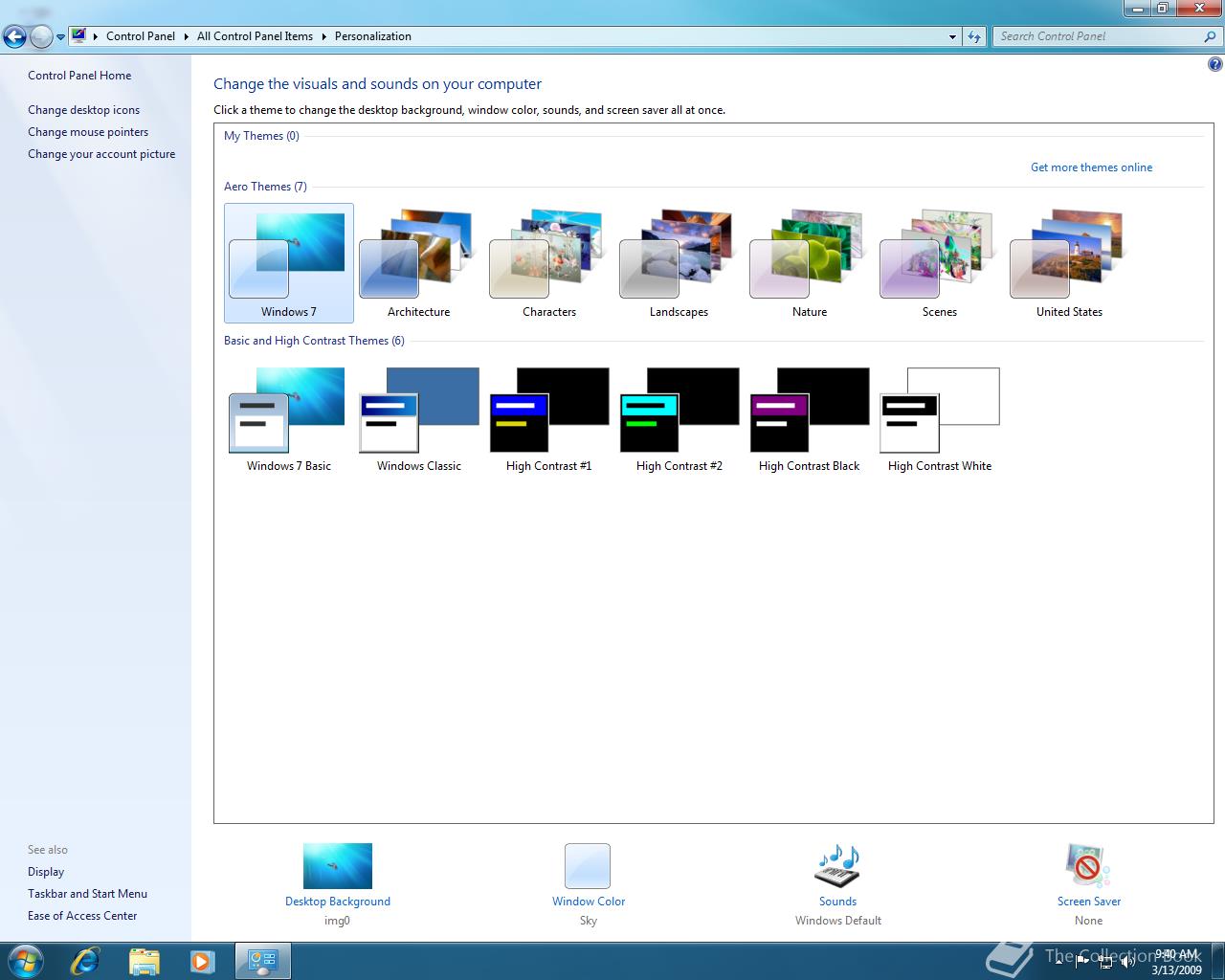
Task: Select the United States theme
Action: [1069, 263]
